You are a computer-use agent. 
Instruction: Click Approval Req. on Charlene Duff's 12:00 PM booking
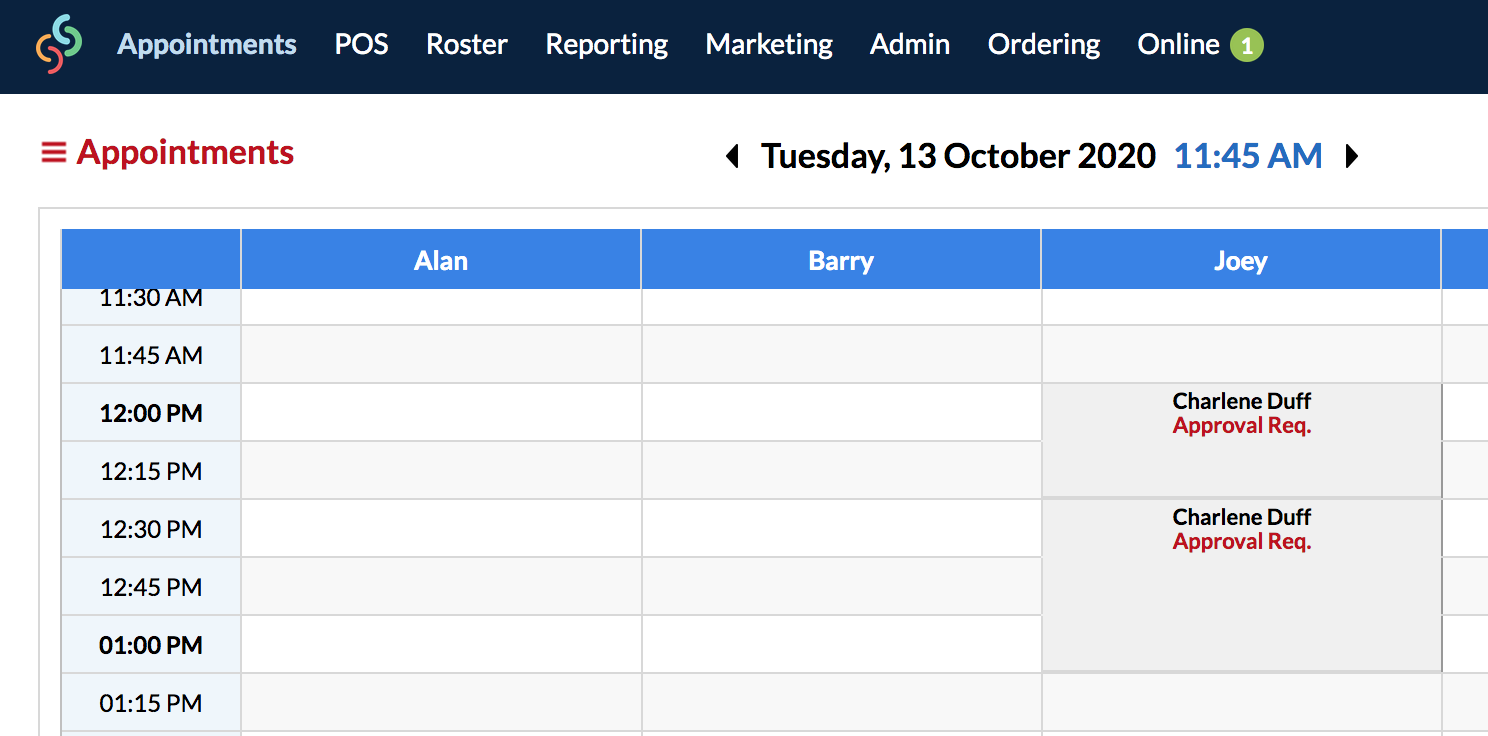(x=1241, y=425)
